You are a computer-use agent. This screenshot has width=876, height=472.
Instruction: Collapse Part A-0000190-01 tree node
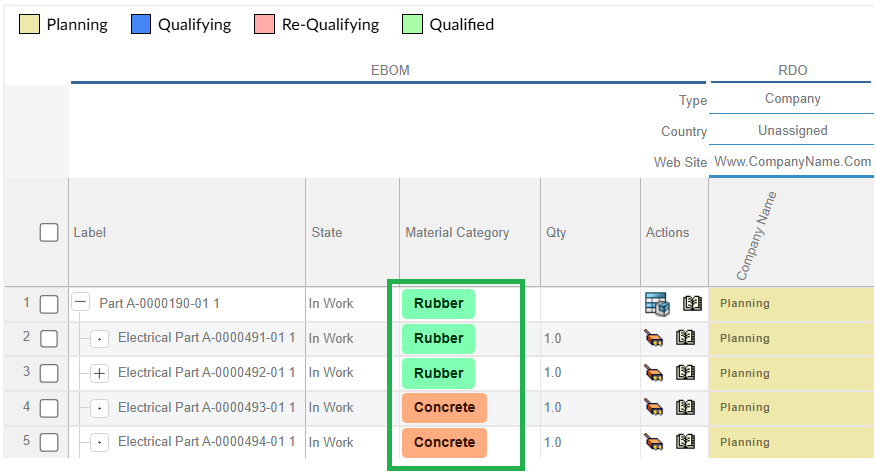(82, 303)
